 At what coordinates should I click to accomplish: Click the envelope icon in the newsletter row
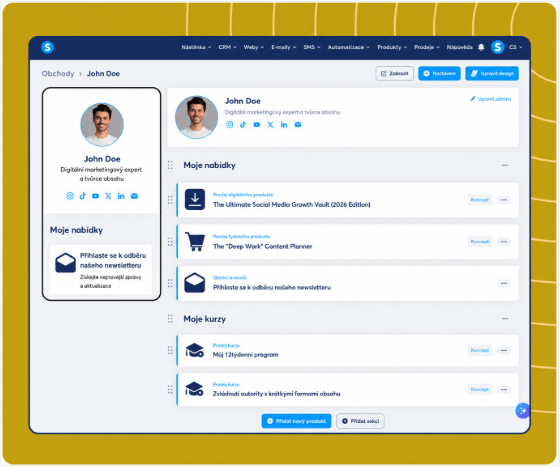195,283
